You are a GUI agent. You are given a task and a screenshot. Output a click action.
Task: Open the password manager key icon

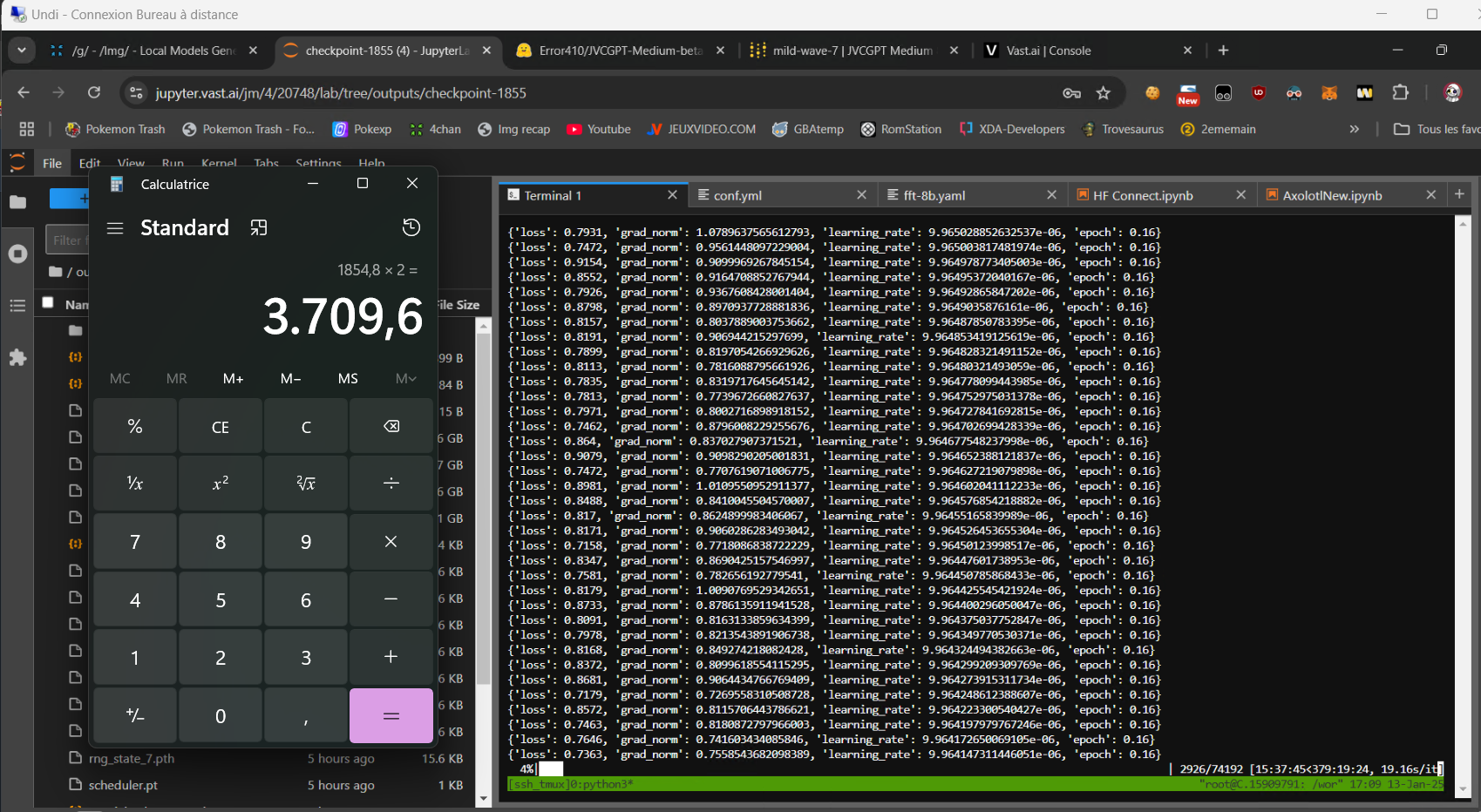(x=1071, y=93)
